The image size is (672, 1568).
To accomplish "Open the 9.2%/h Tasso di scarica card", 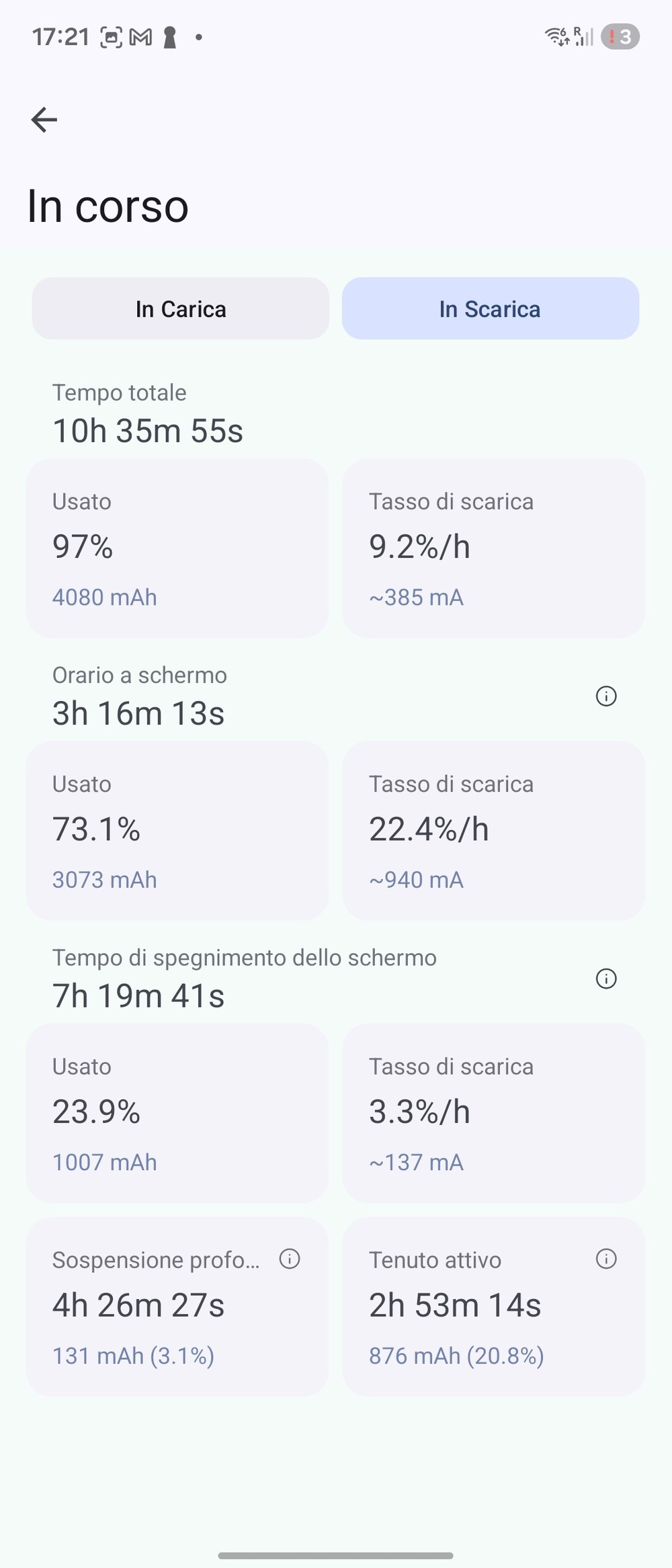I will [x=494, y=548].
